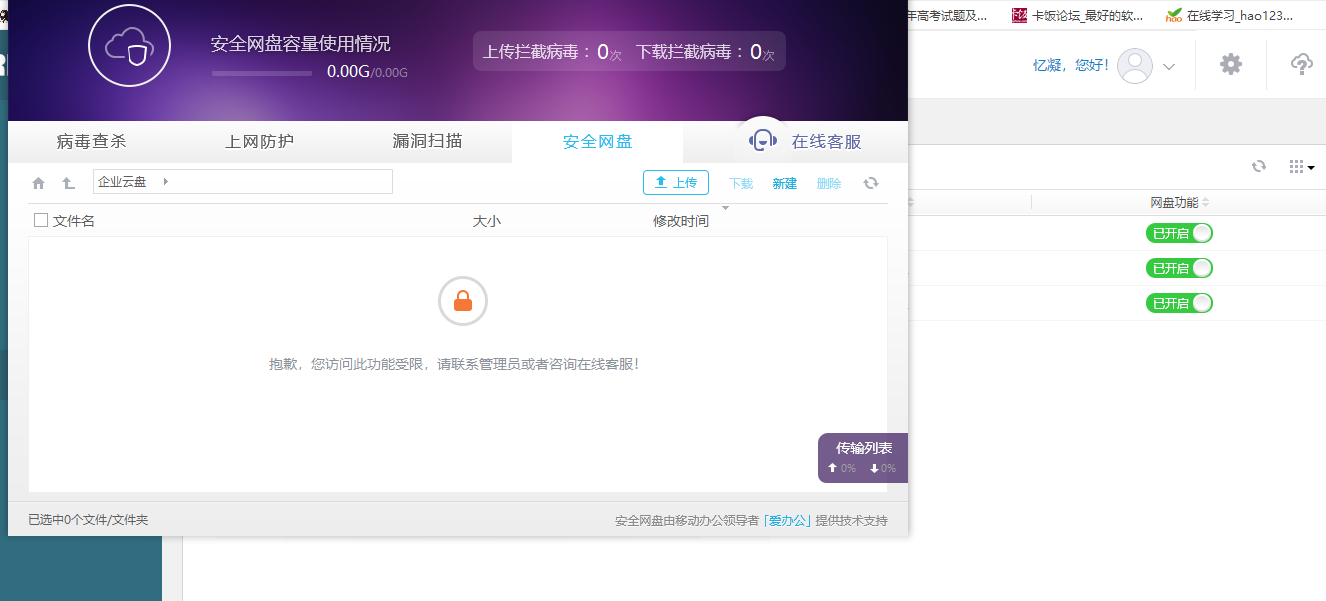1326x601 pixels.
Task: Click the 上传 upload button
Action: [676, 183]
